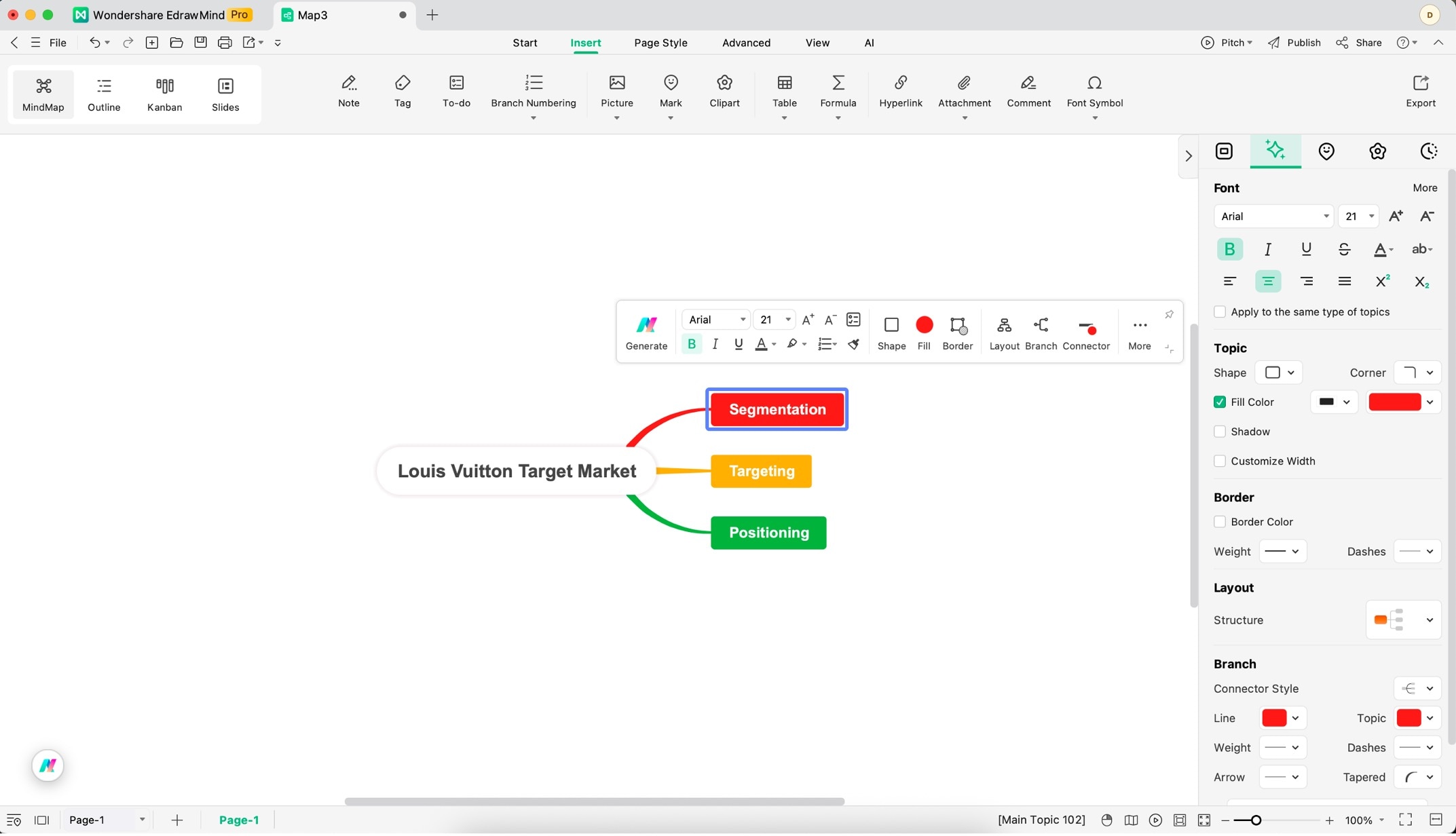The image size is (1456, 836).
Task: Click the Share button
Action: 1359,43
